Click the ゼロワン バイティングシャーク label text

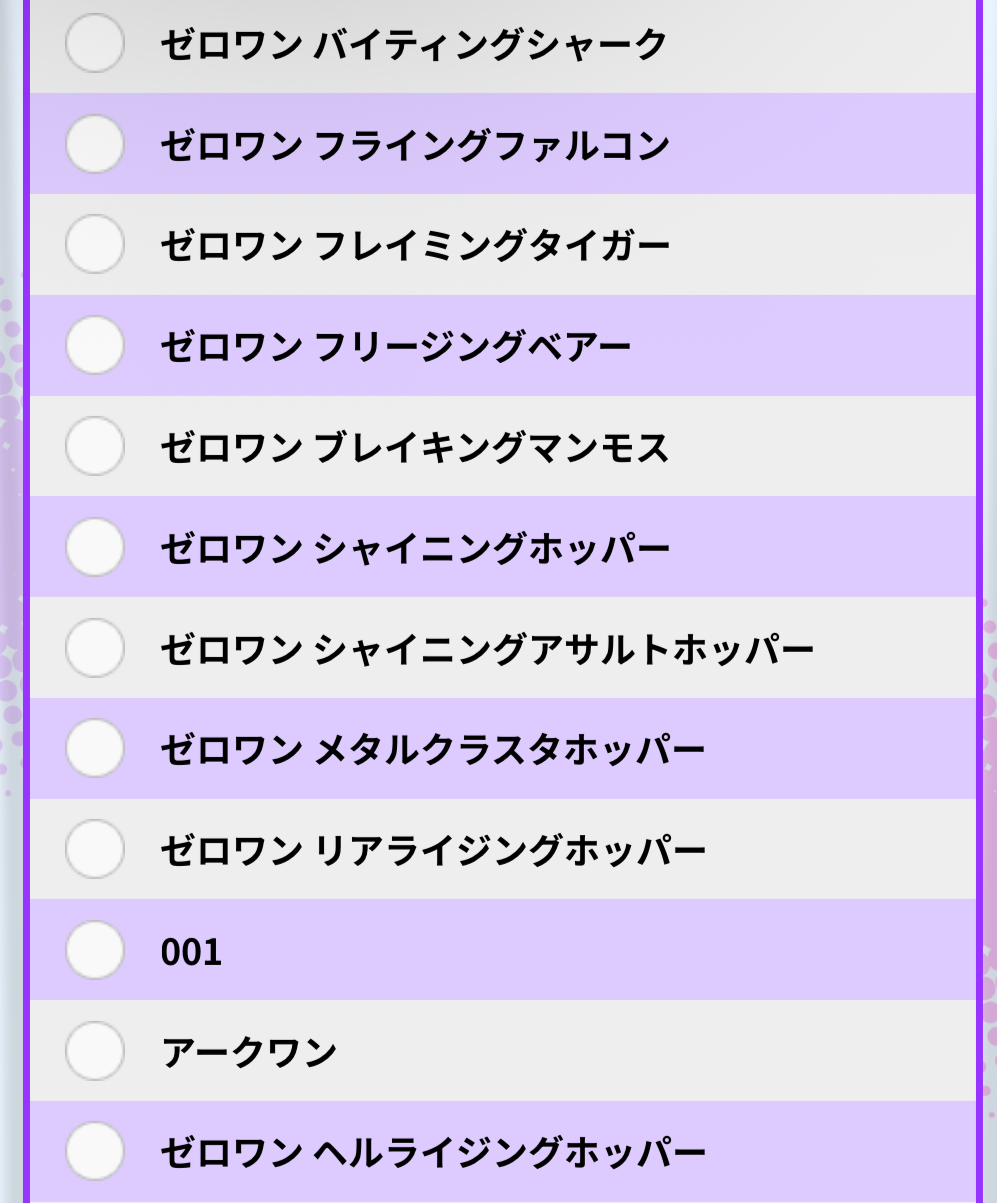(414, 44)
